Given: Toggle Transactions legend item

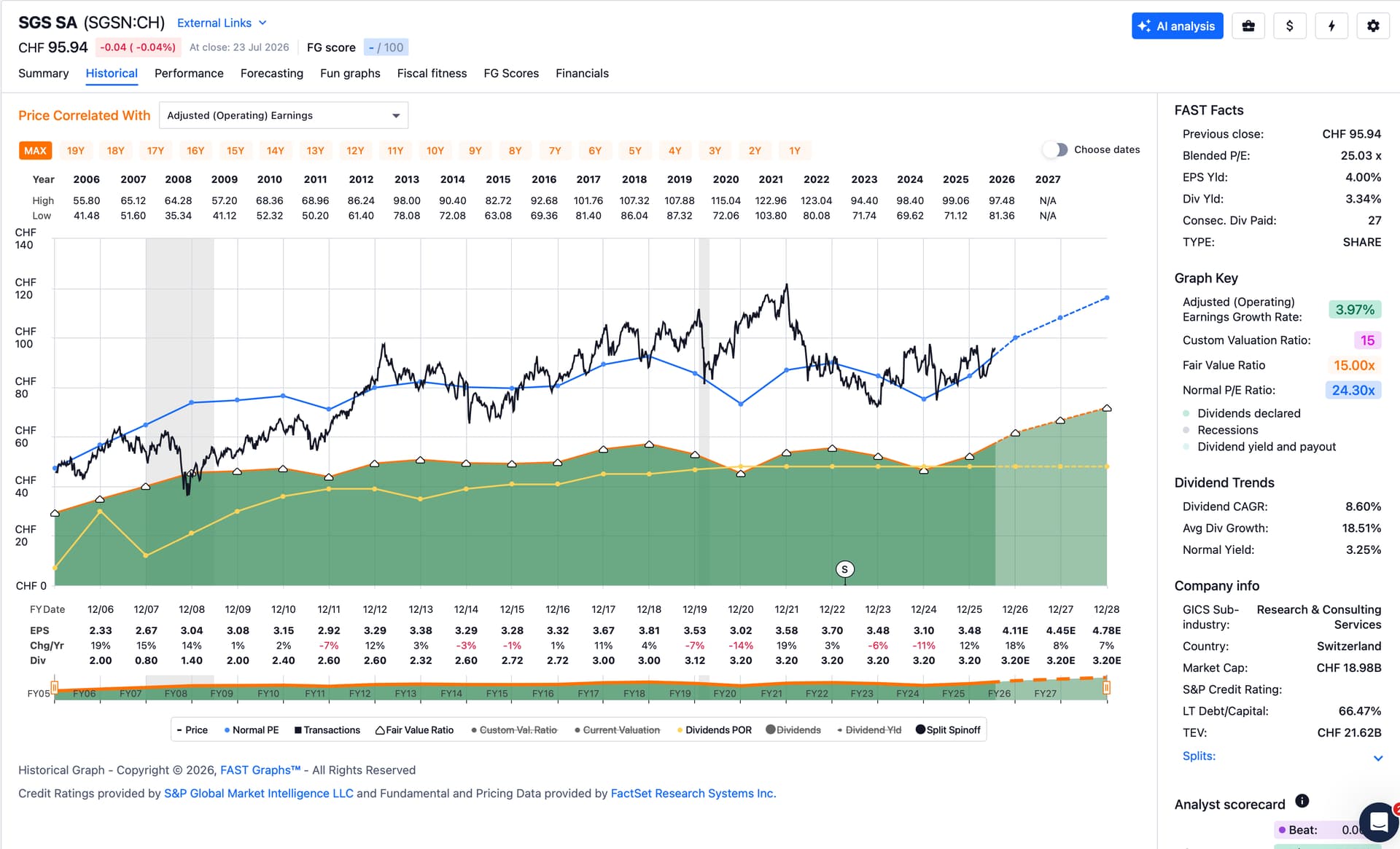Looking at the screenshot, I should pos(327,730).
